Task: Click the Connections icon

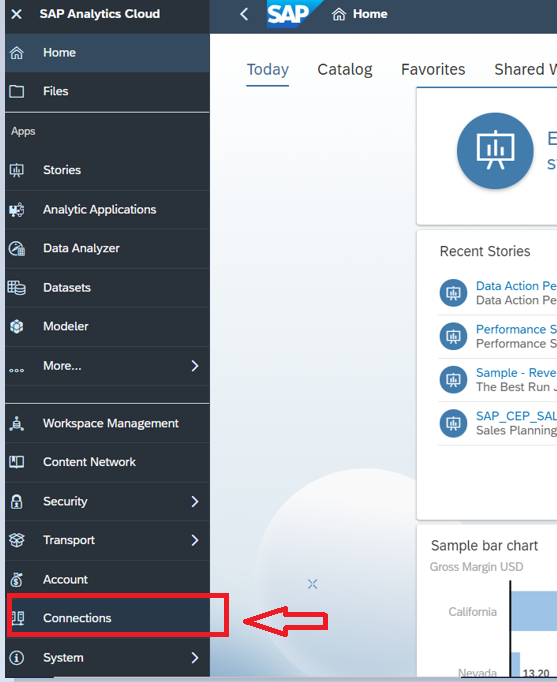Action: click(x=17, y=618)
